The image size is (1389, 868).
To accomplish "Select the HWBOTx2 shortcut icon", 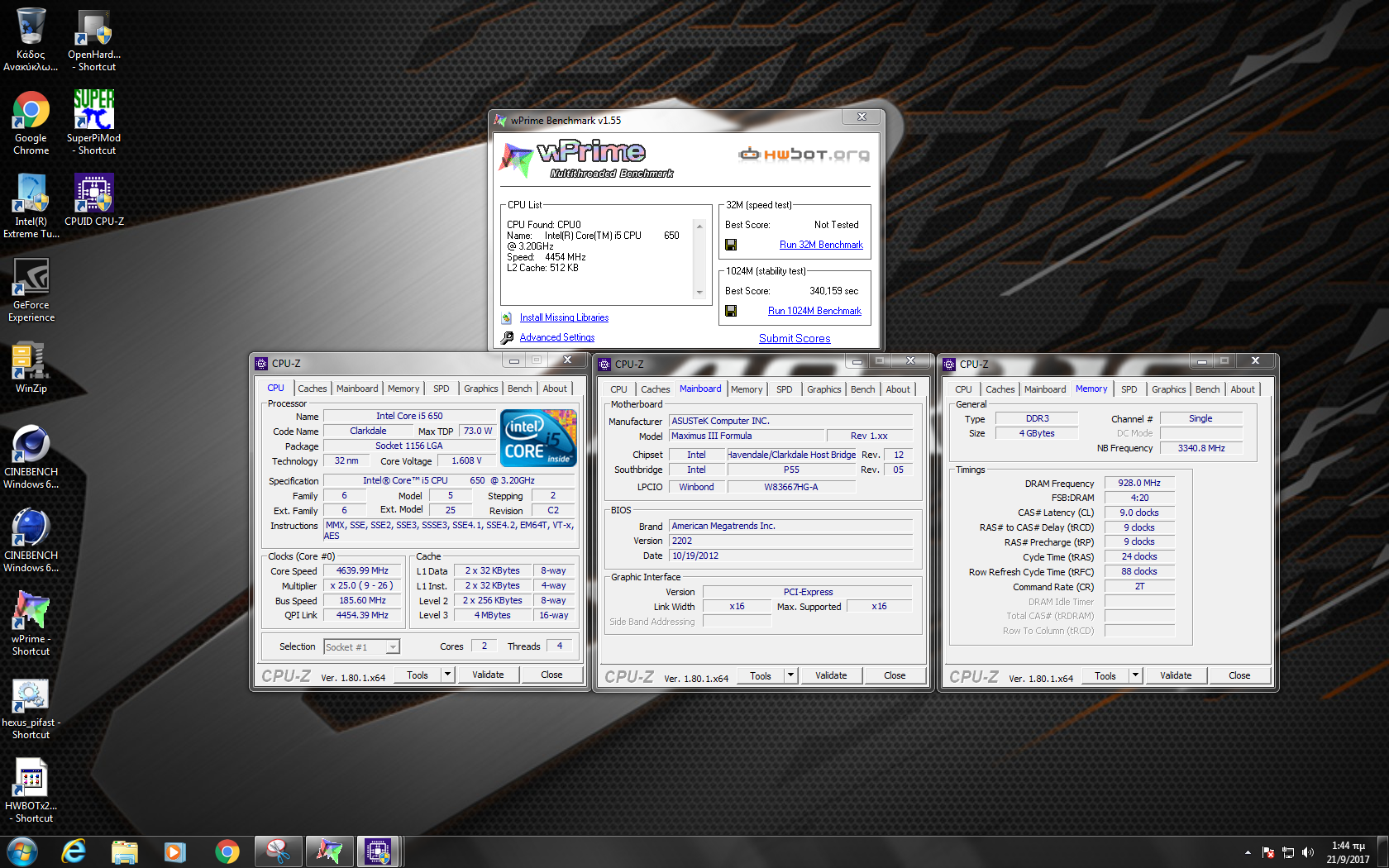I will point(31,791).
